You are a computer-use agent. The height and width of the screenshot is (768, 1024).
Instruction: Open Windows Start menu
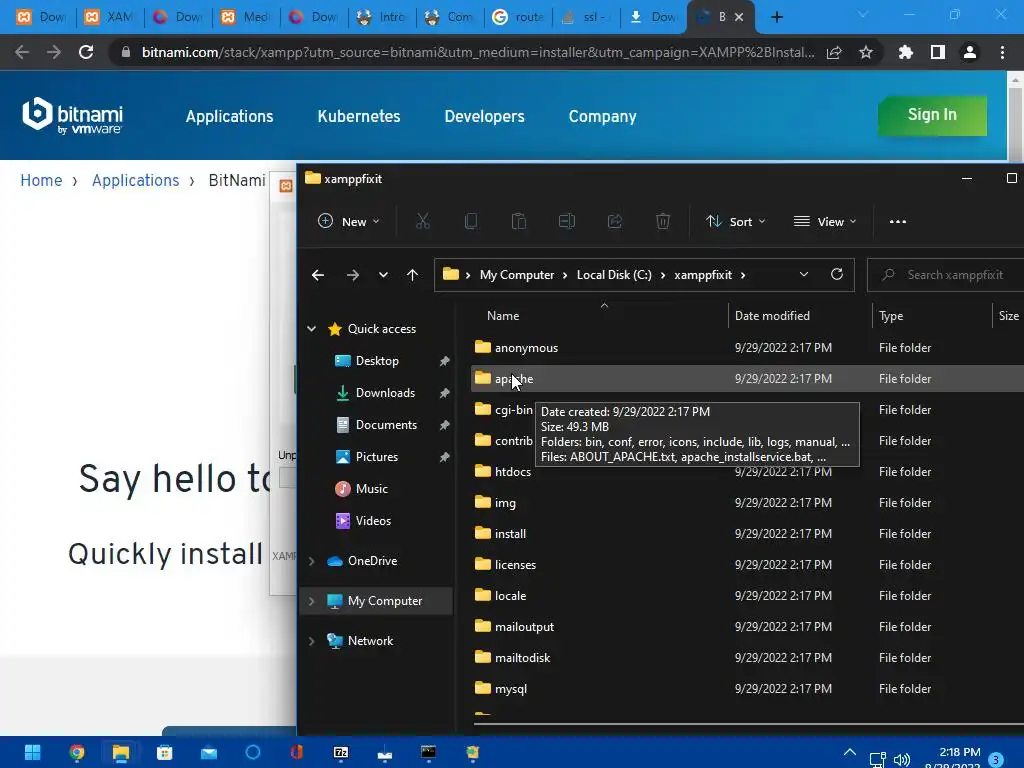[32, 753]
